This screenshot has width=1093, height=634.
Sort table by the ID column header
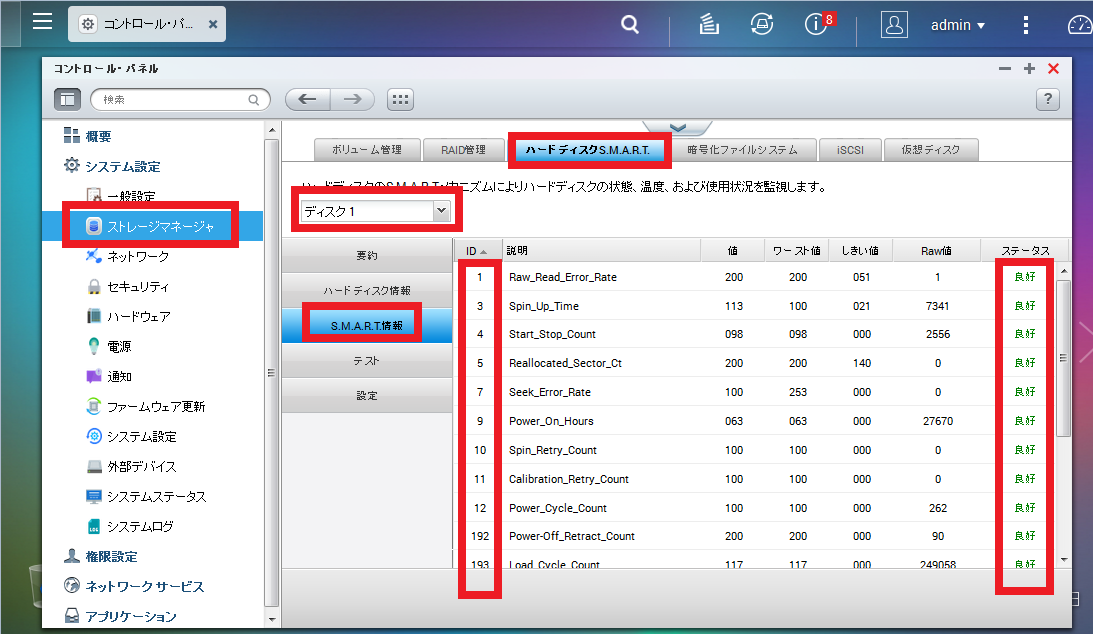(x=476, y=250)
